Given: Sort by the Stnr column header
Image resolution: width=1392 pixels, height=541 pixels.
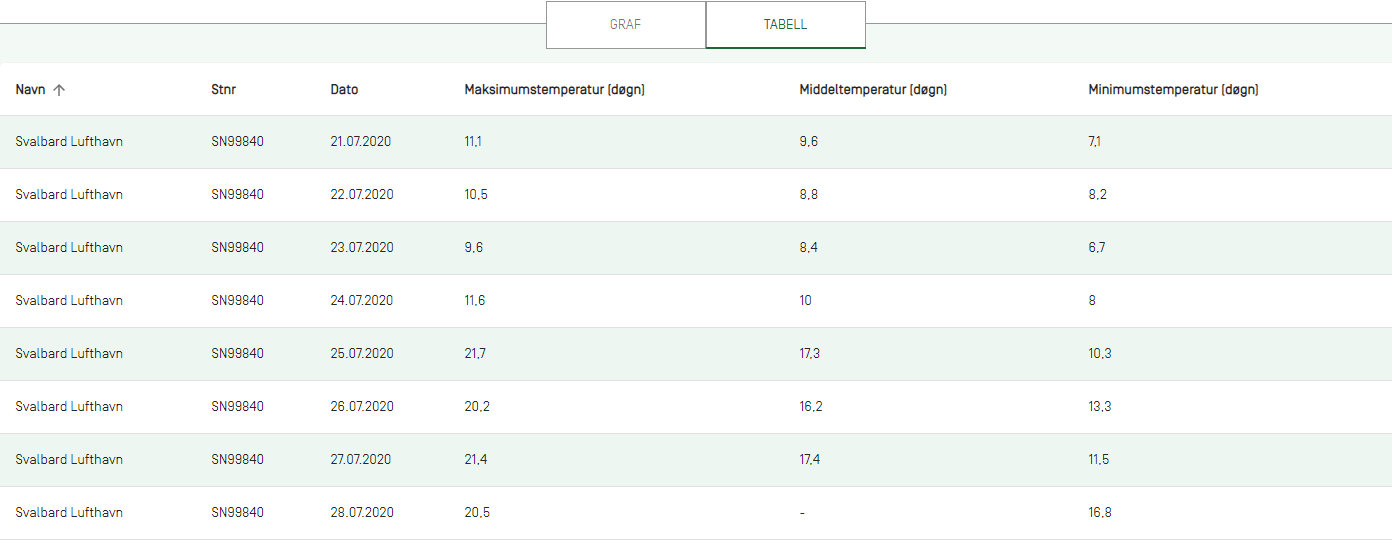Looking at the screenshot, I should click(224, 90).
